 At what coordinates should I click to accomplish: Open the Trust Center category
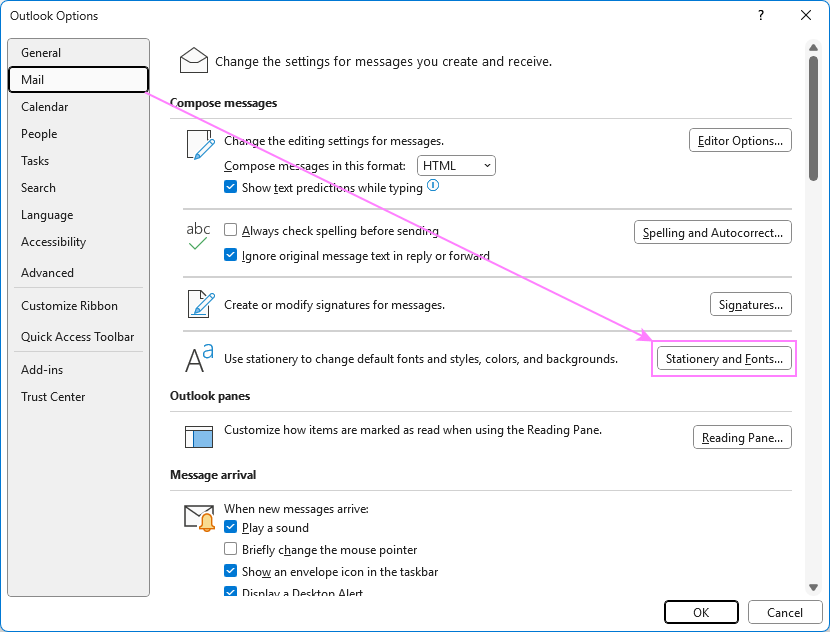click(78, 396)
